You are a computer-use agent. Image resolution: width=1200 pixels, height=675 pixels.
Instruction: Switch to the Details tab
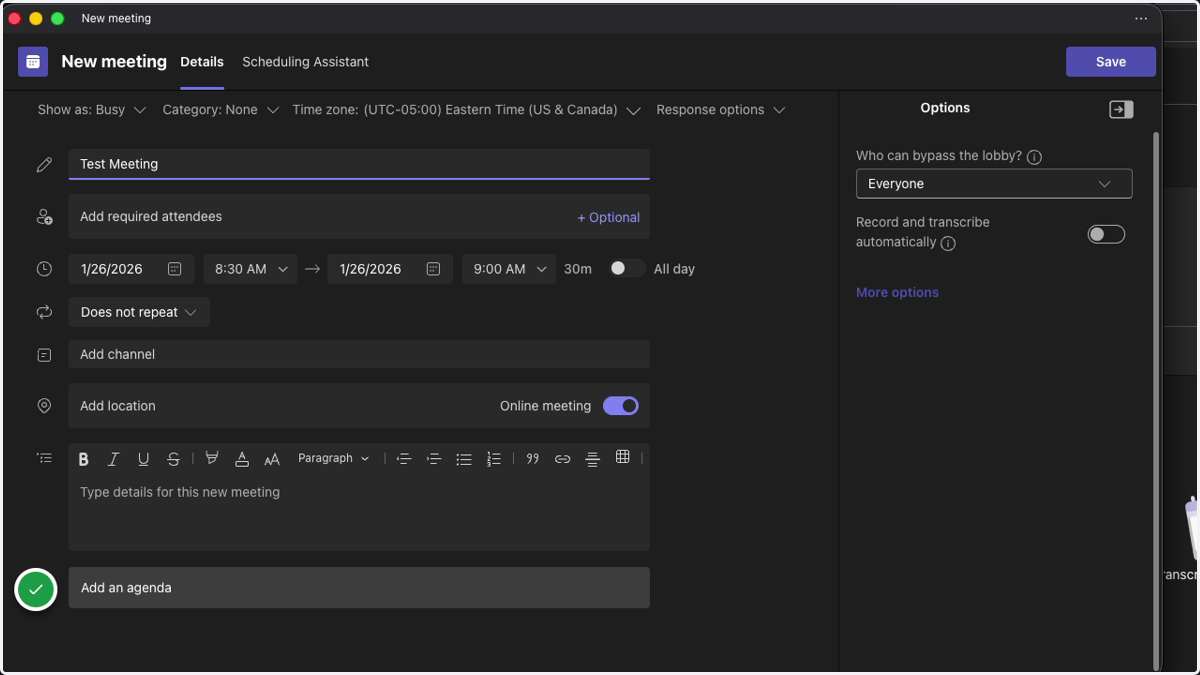202,62
